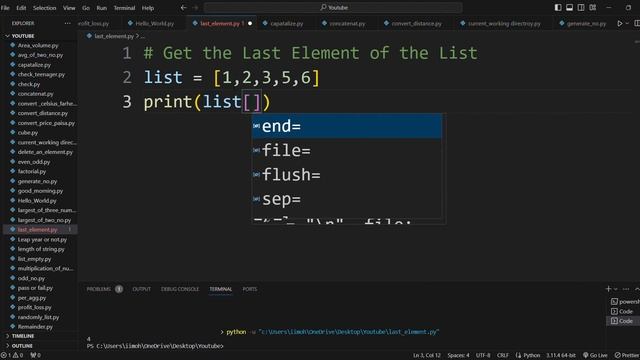Click last_element.py in the breadcrumb
Image resolution: width=640 pixels, height=360 pixels.
pyautogui.click(x=114, y=36)
